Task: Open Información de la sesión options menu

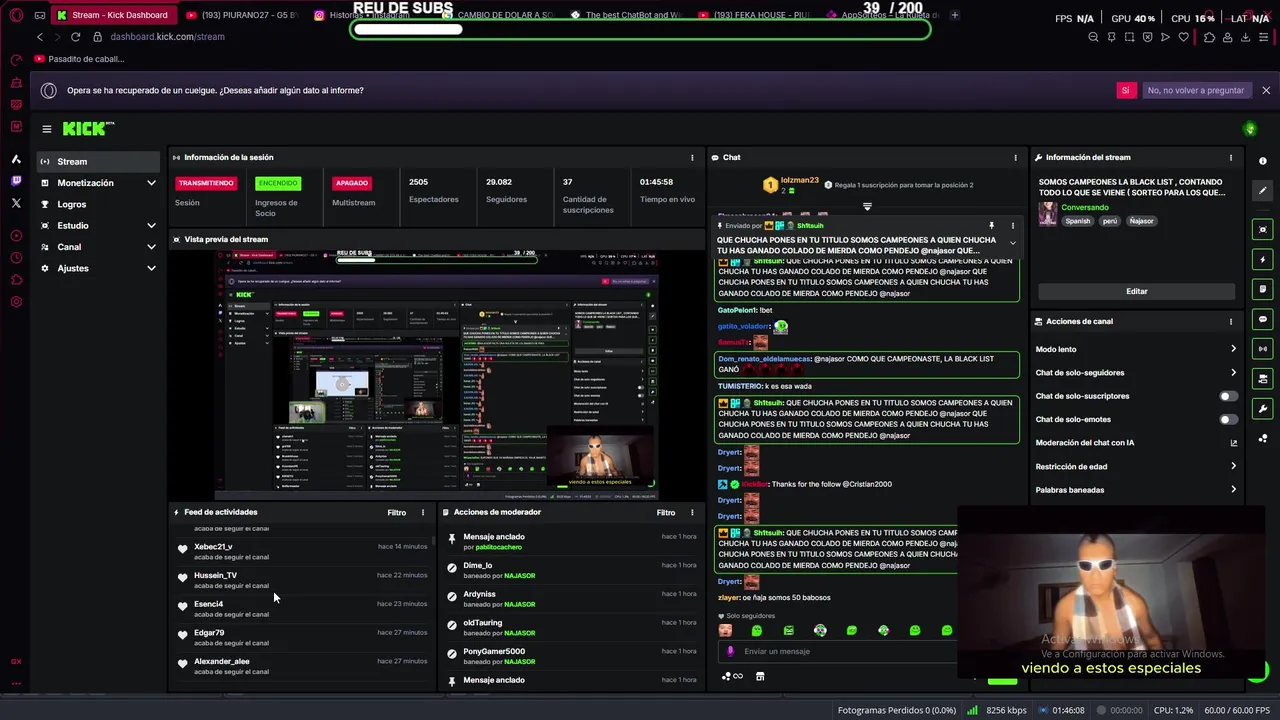Action: coord(692,157)
